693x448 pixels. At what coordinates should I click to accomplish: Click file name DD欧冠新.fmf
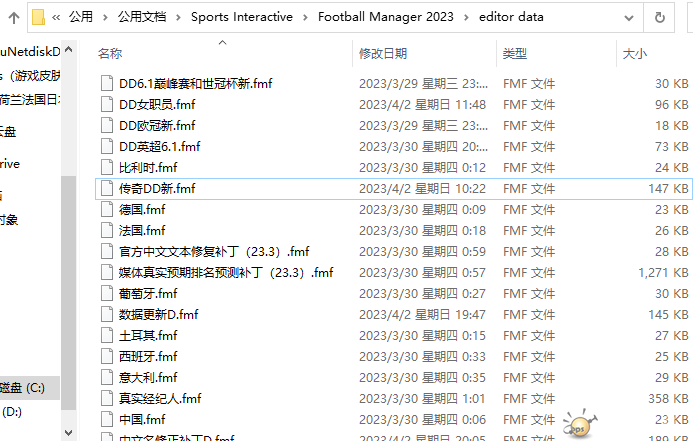[x=157, y=125]
